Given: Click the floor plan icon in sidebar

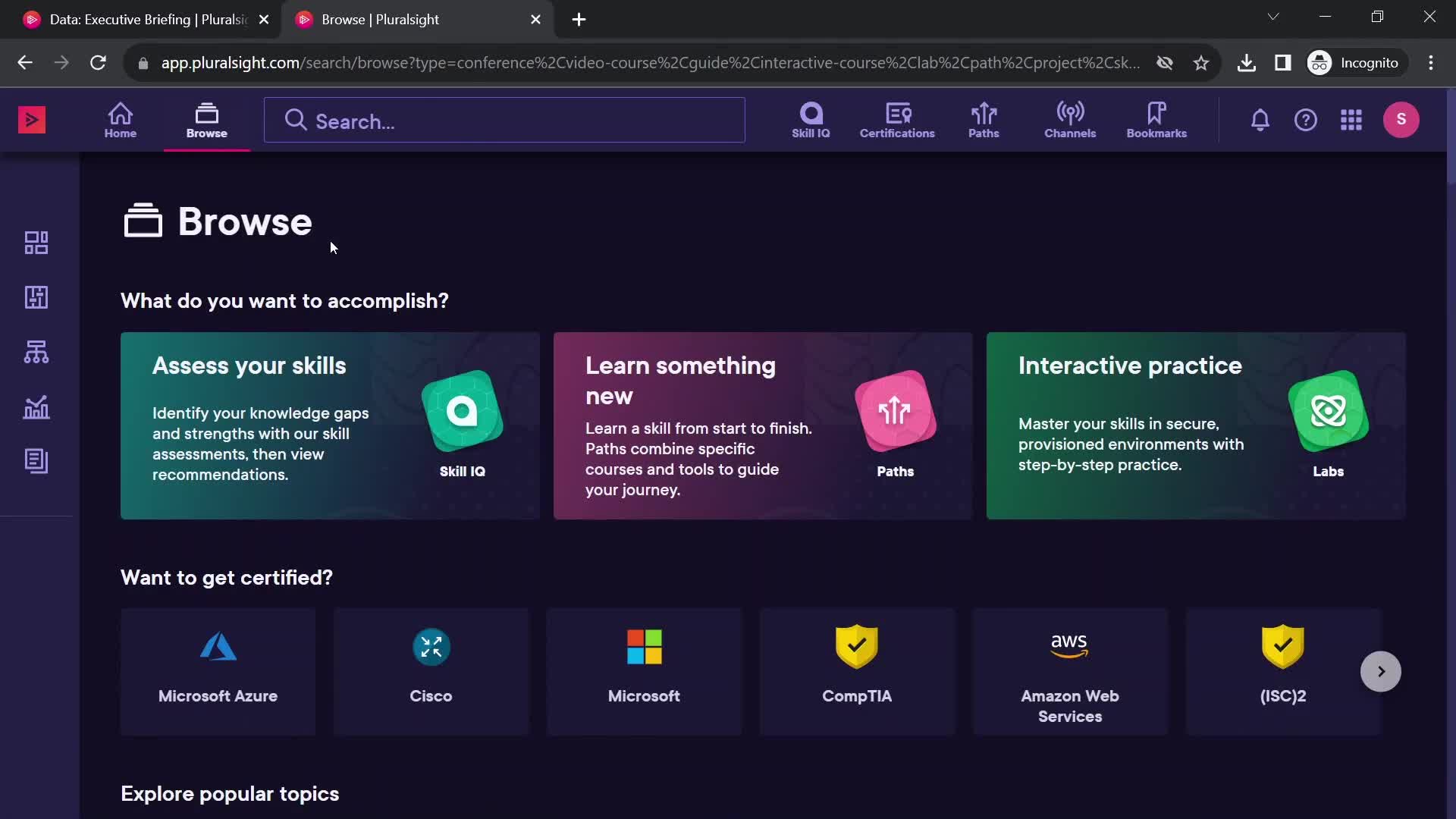Looking at the screenshot, I should tap(36, 297).
